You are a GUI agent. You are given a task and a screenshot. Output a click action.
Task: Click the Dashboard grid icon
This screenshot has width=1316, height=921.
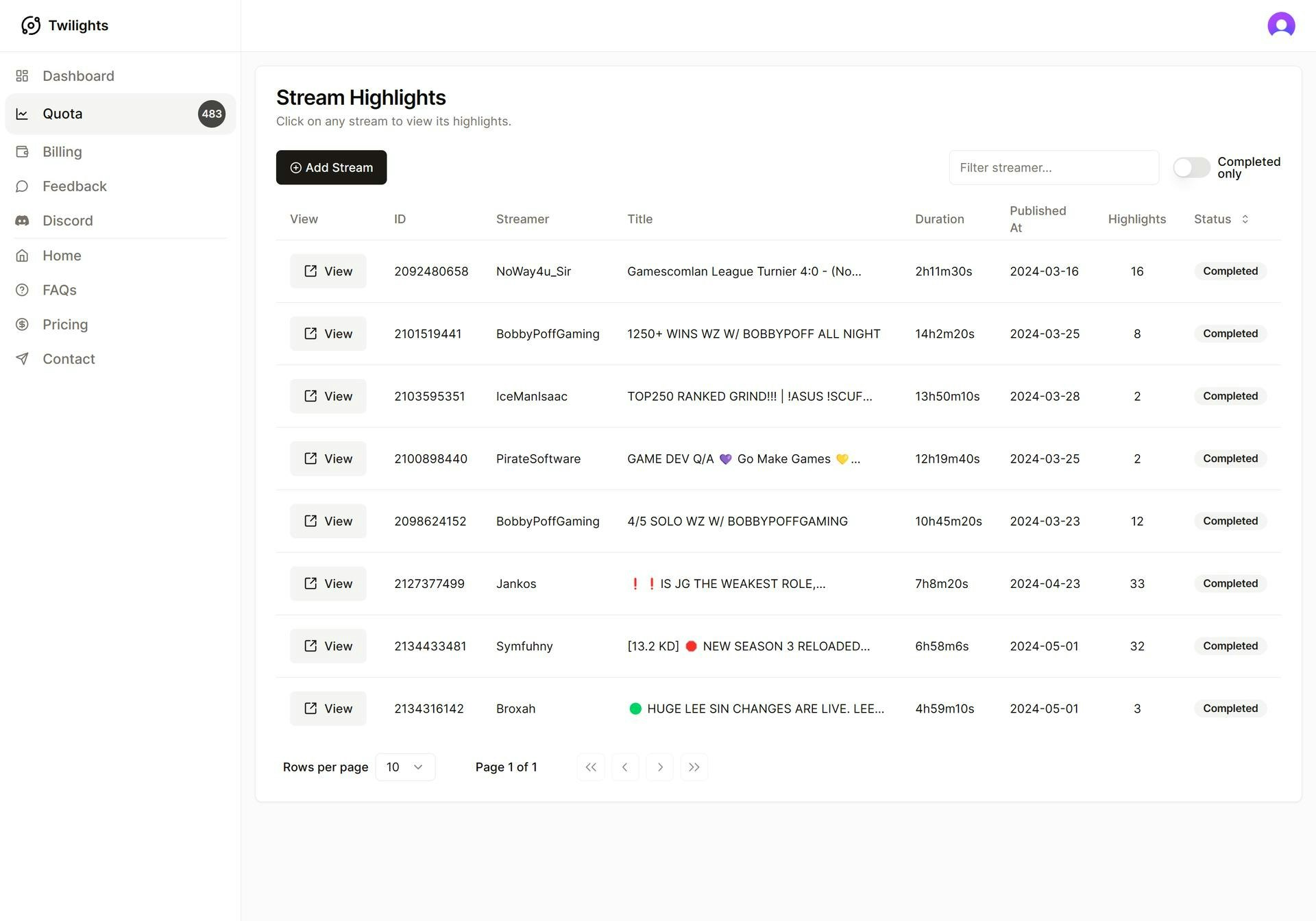[x=22, y=76]
